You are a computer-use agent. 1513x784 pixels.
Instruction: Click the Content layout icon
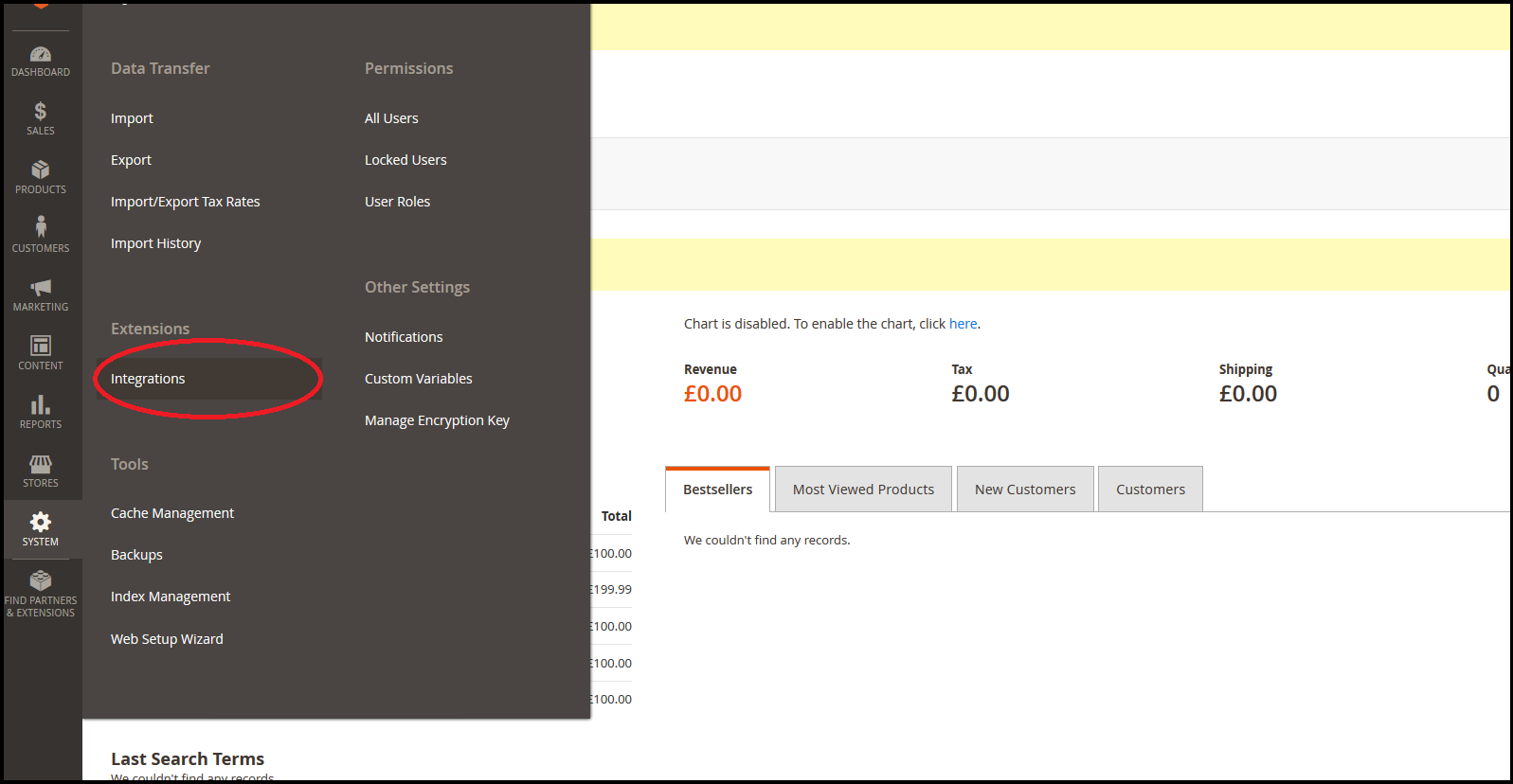click(41, 346)
